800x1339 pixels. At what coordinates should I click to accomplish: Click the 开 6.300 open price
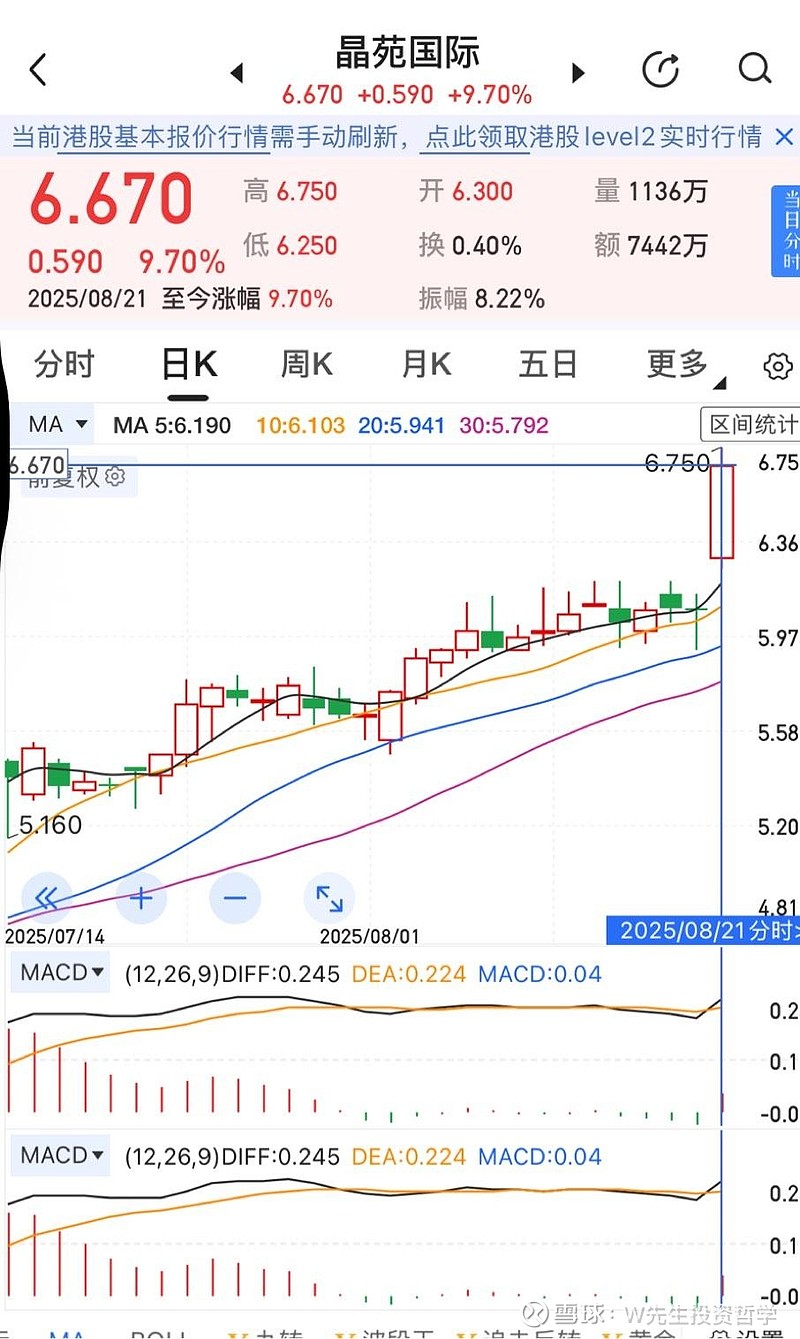click(466, 192)
